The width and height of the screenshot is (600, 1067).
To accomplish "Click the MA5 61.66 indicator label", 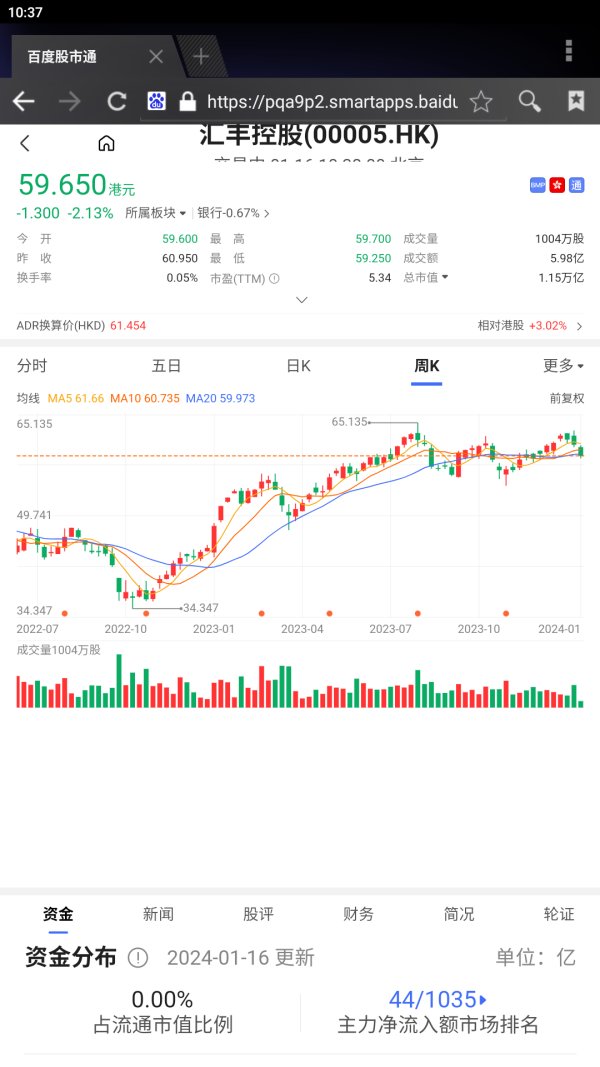I will pos(76,399).
